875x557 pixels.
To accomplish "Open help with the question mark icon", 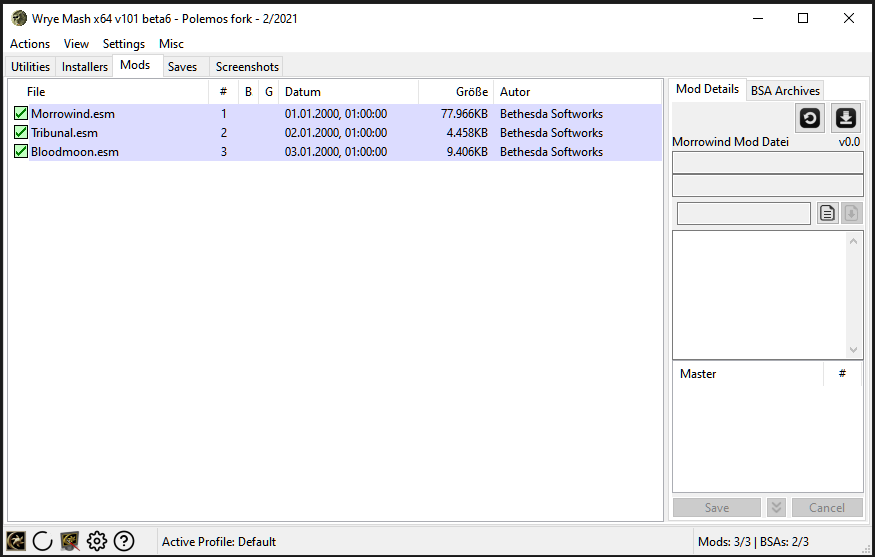I will pyautogui.click(x=124, y=541).
